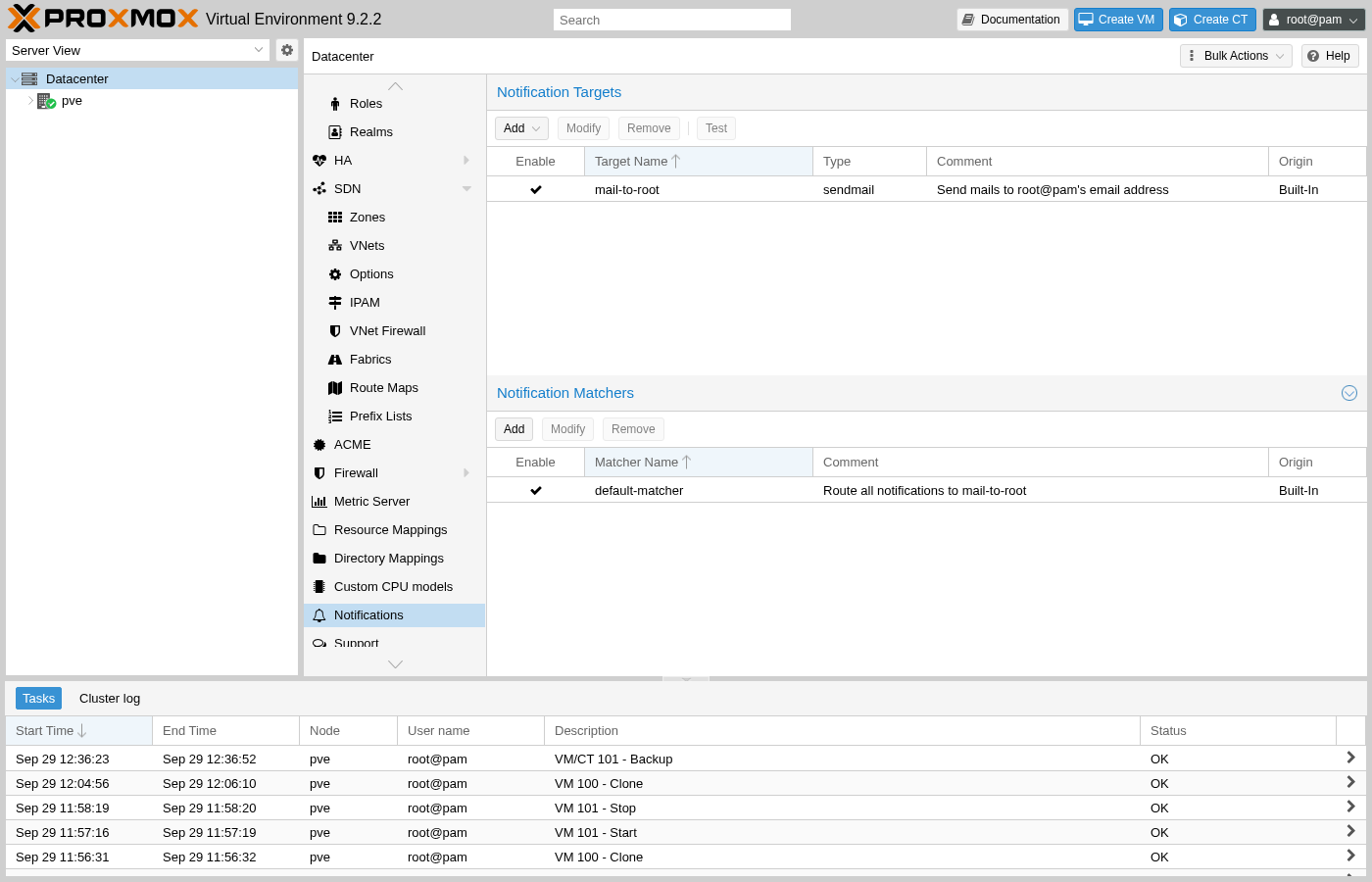Open the VNets icon
This screenshot has width=1372, height=882.
335,246
